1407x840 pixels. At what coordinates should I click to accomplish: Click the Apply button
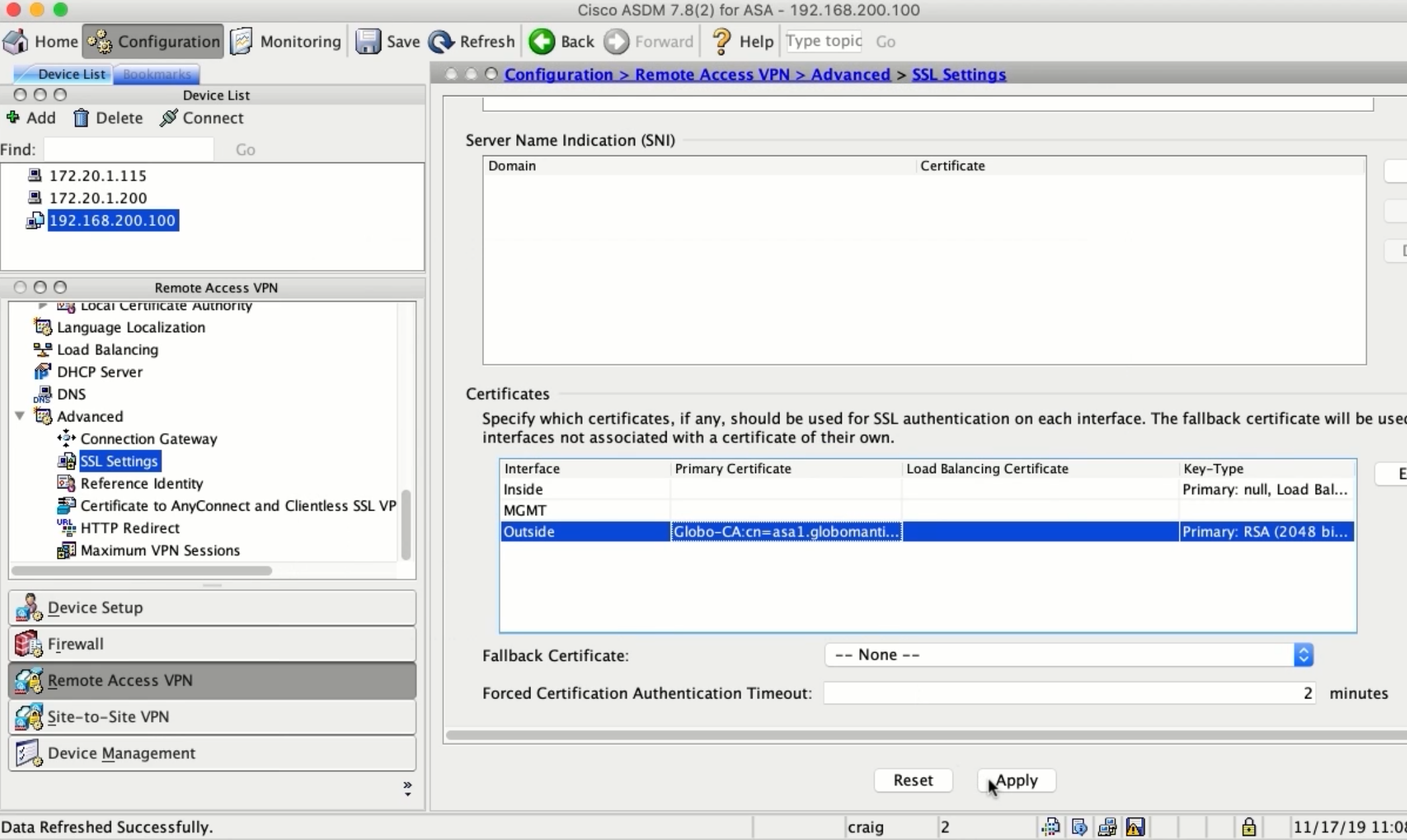coord(1017,780)
